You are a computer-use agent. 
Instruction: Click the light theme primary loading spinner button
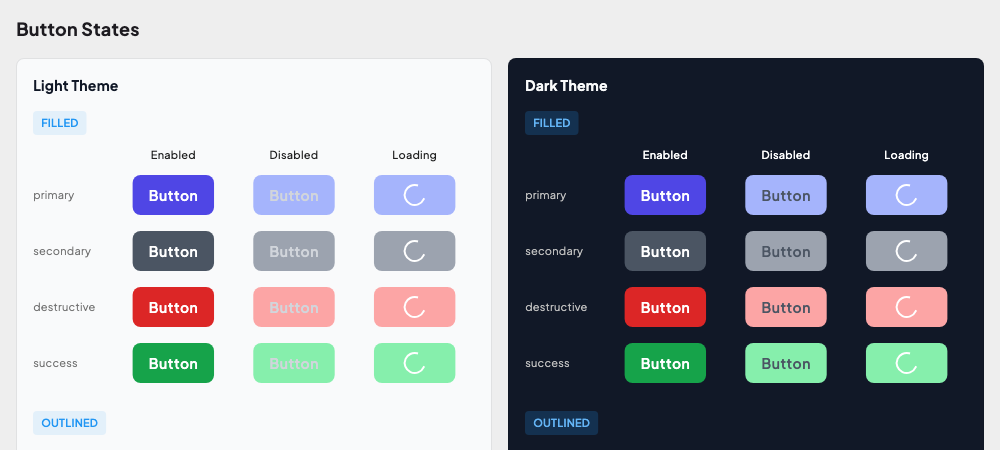click(414, 195)
